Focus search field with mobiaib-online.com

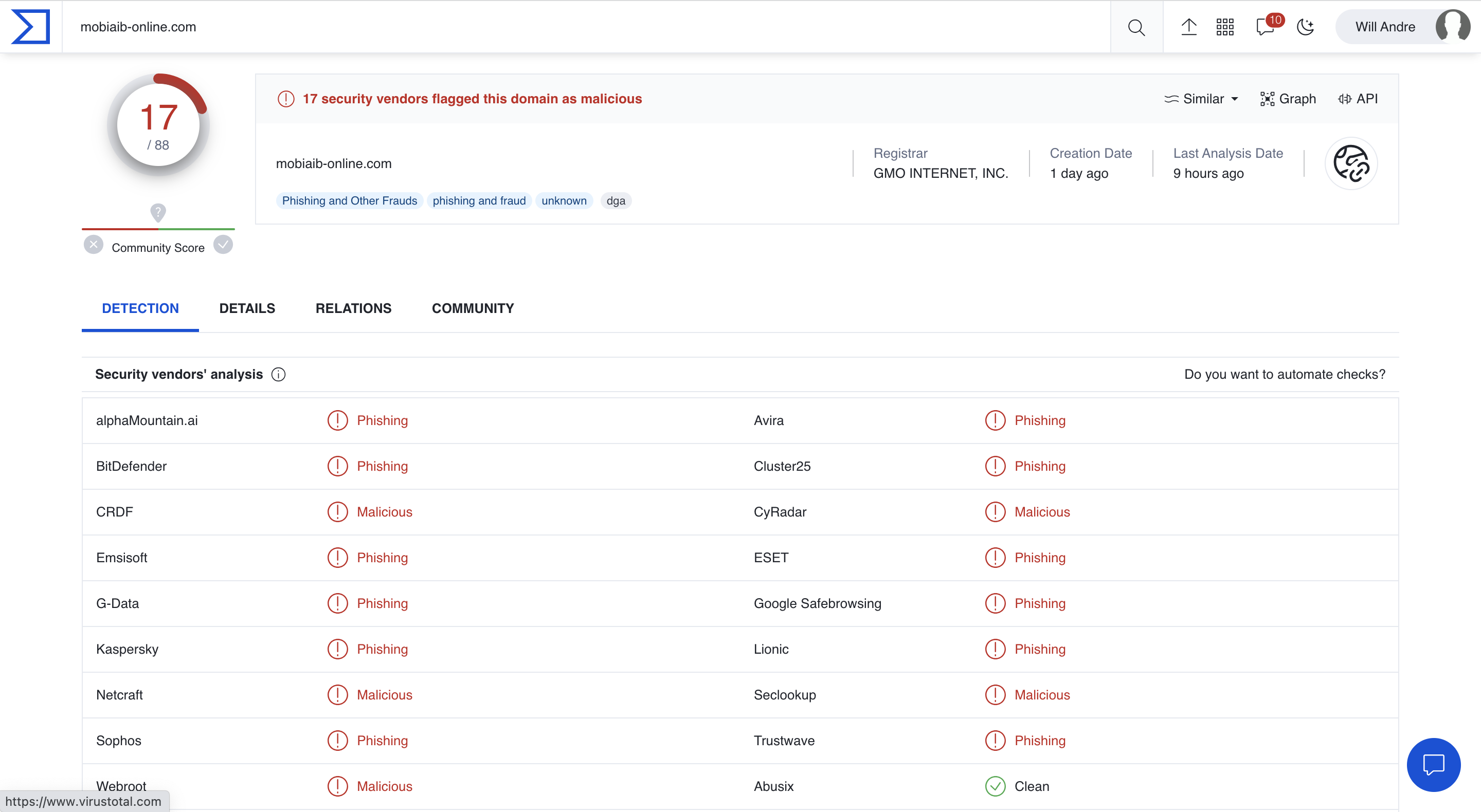[x=586, y=27]
